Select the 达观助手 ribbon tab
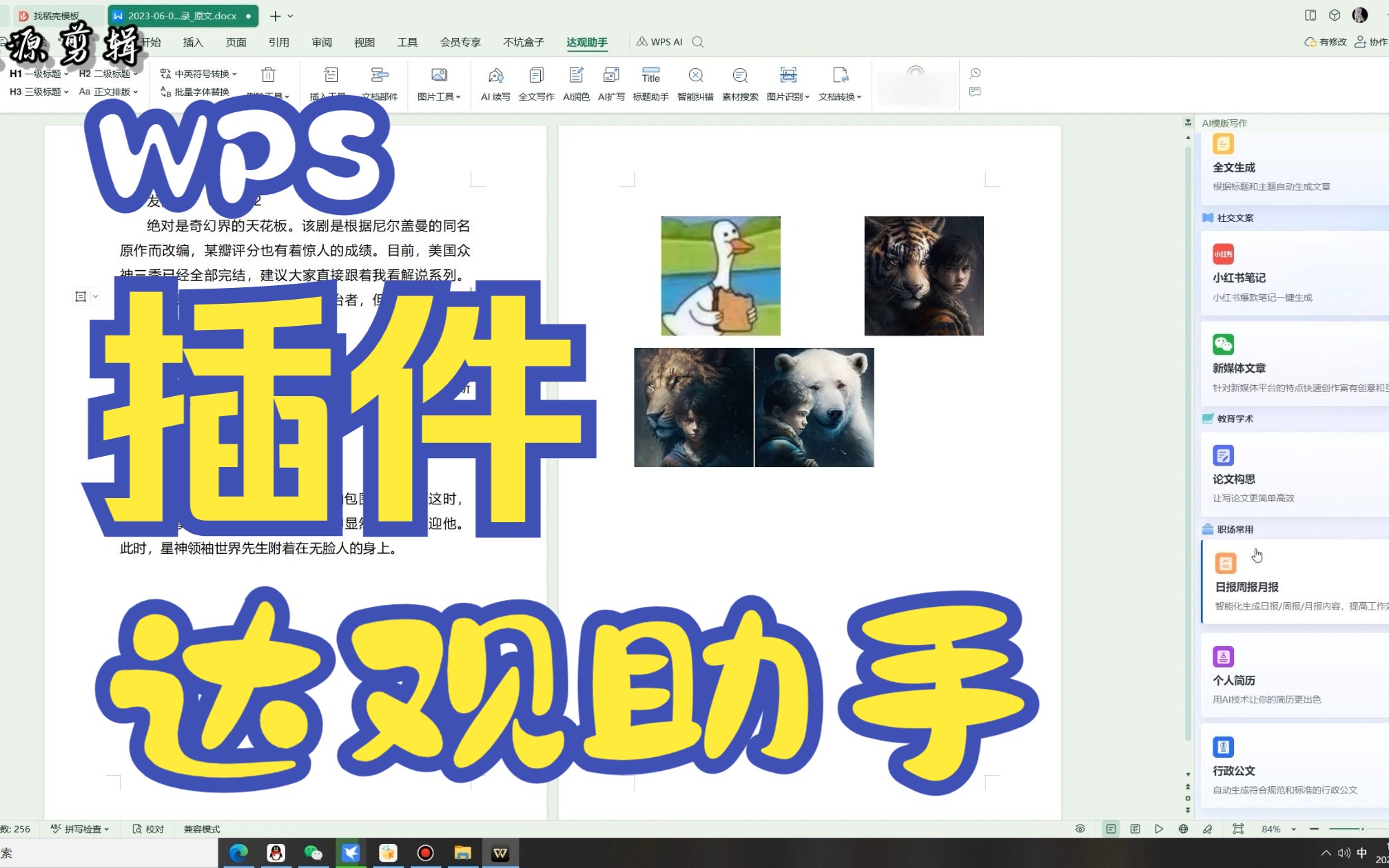Screen dimensions: 1389x868 587,42
